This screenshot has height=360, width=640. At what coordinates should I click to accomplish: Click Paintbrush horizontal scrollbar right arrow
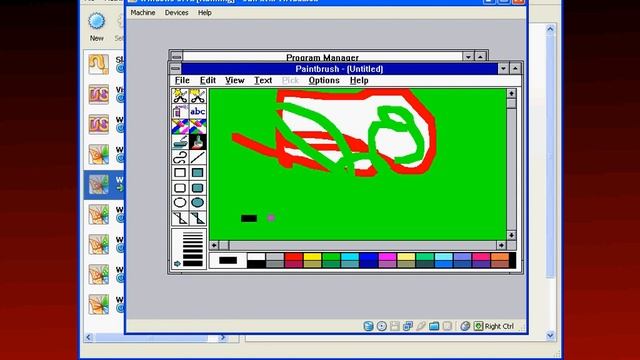(x=501, y=245)
